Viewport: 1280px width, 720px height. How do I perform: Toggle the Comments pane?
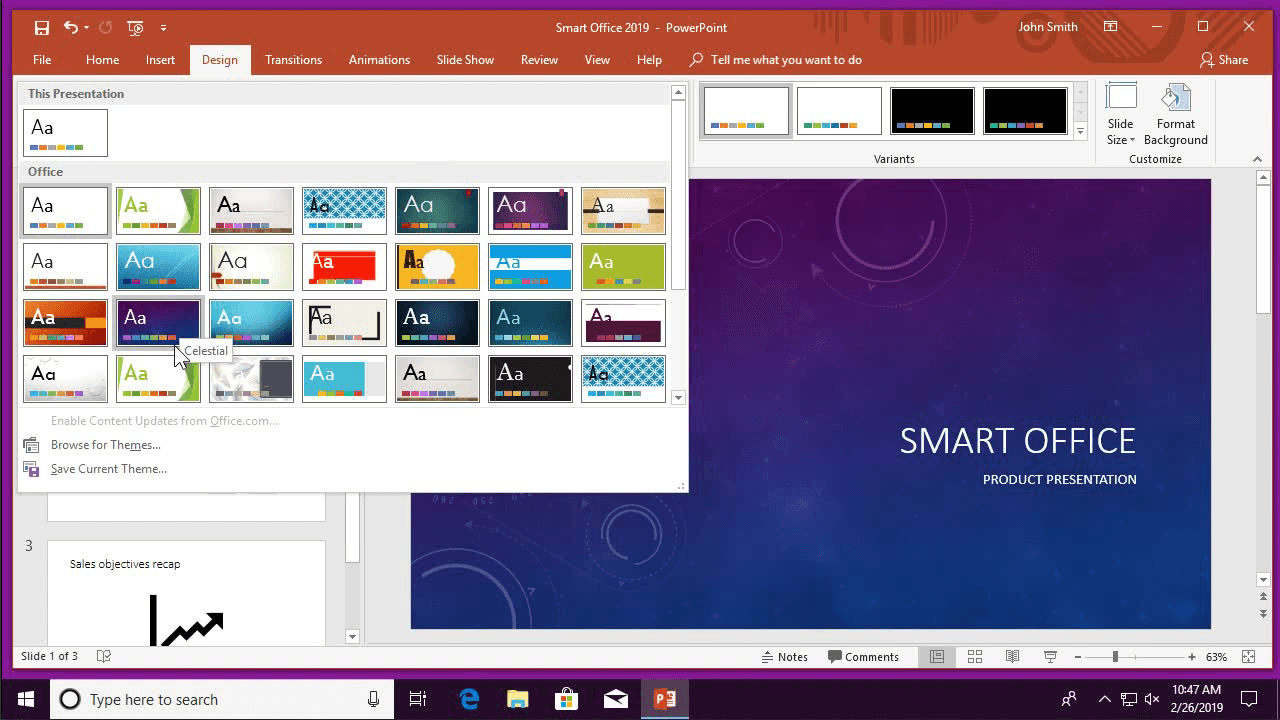[x=864, y=656]
